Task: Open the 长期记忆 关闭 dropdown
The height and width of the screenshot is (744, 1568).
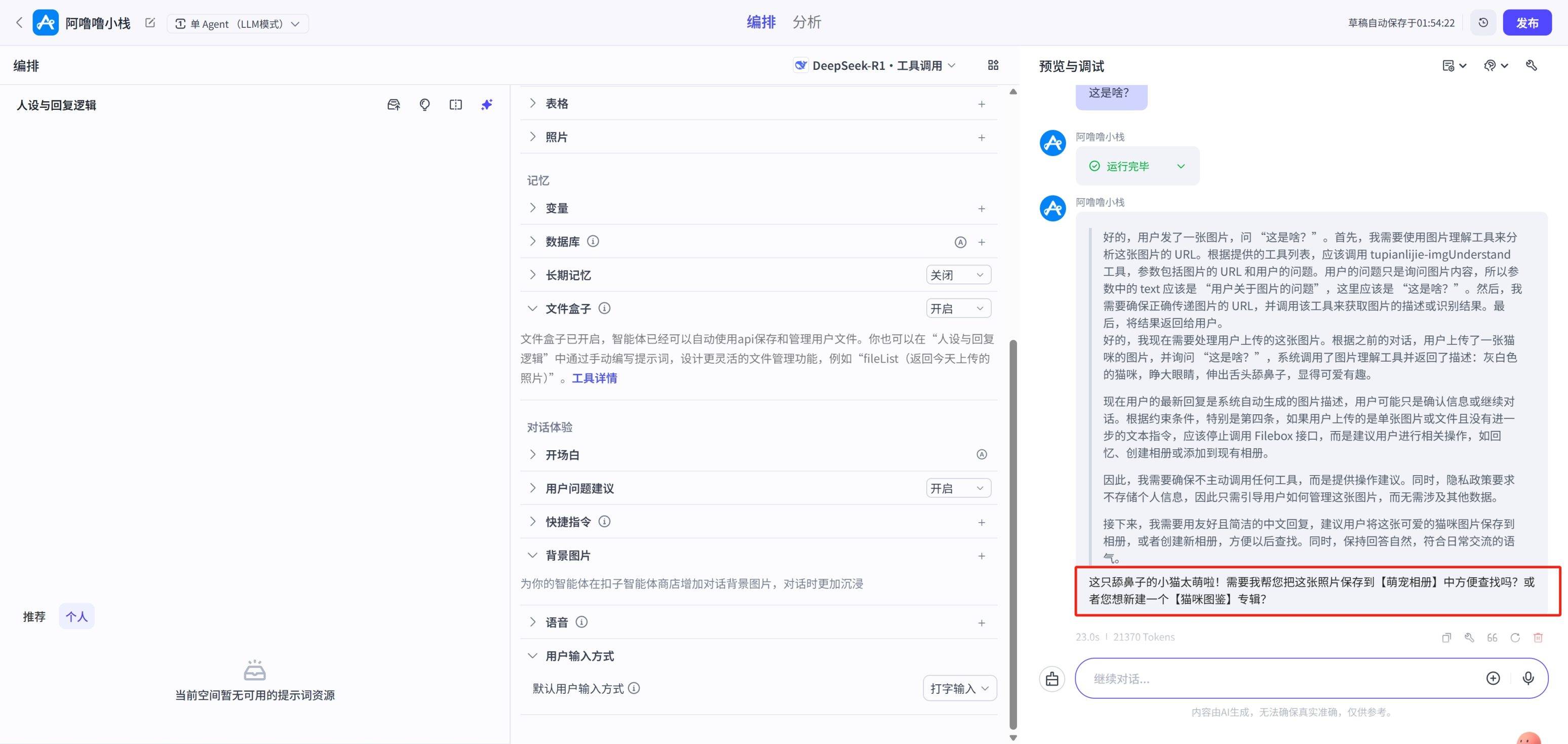Action: coord(958,275)
